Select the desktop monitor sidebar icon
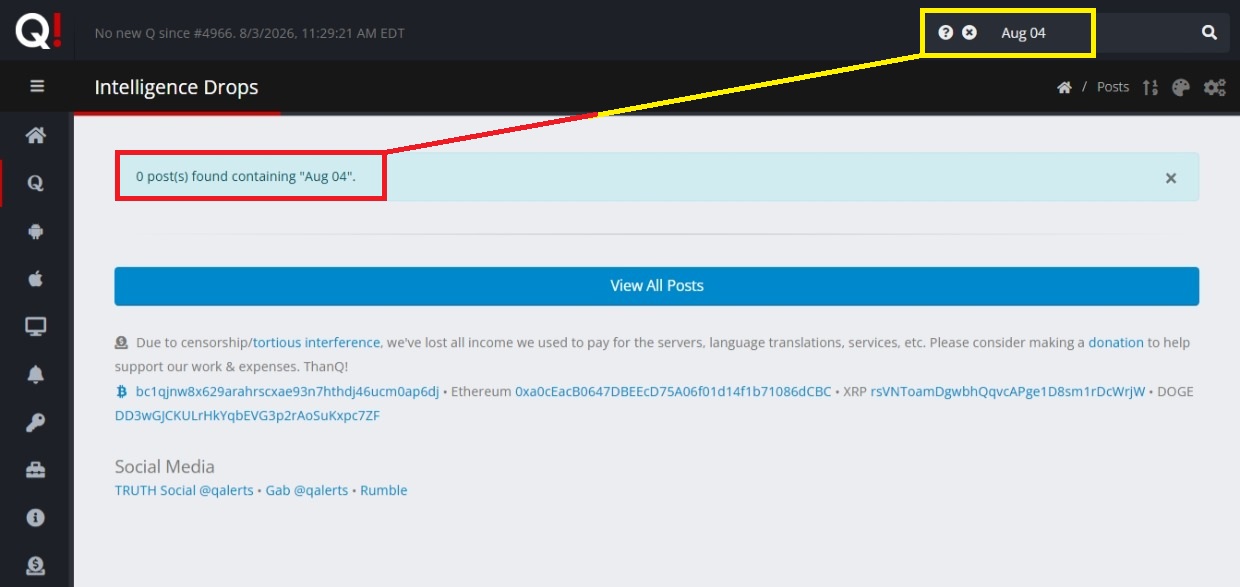The image size is (1240, 587). coord(36,327)
